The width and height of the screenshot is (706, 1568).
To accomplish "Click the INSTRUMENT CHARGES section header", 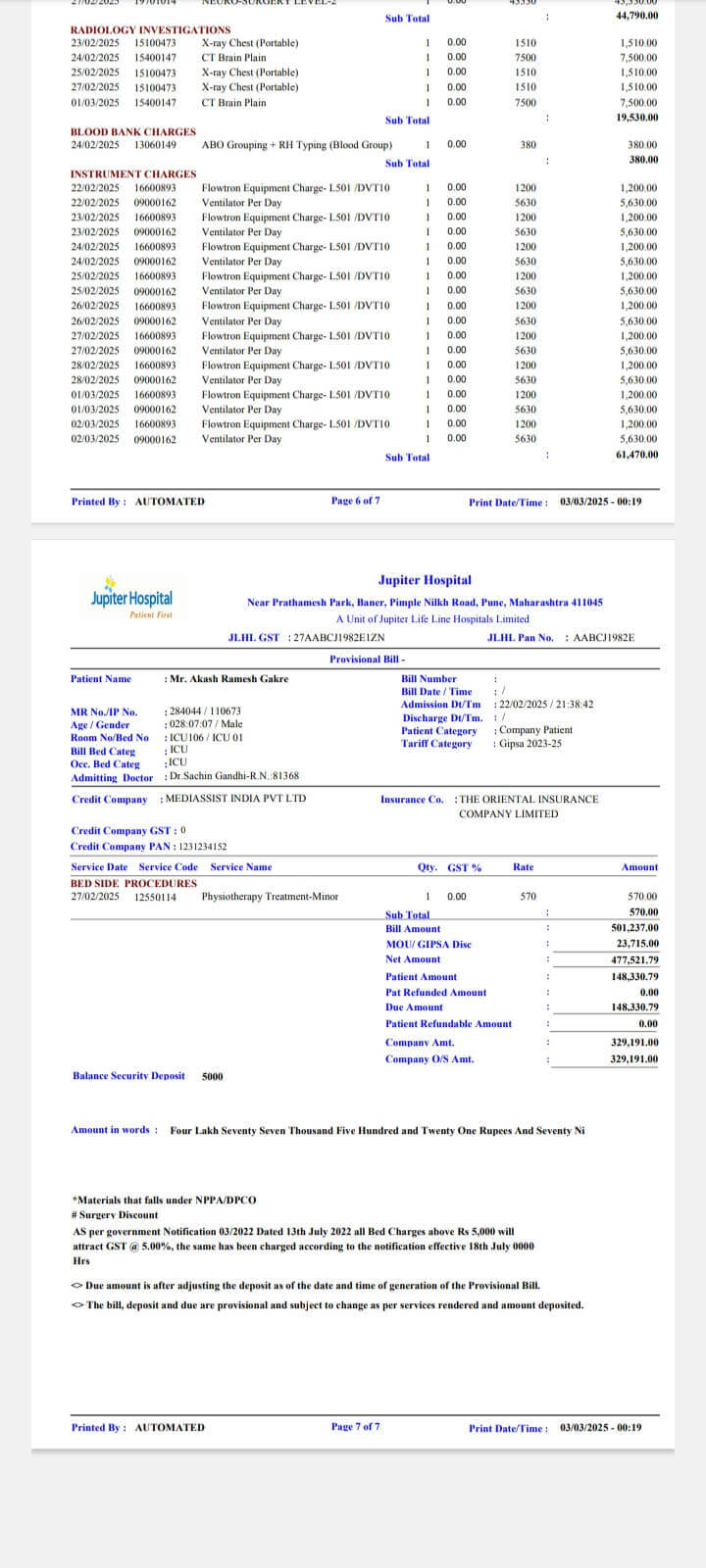I will (x=133, y=174).
